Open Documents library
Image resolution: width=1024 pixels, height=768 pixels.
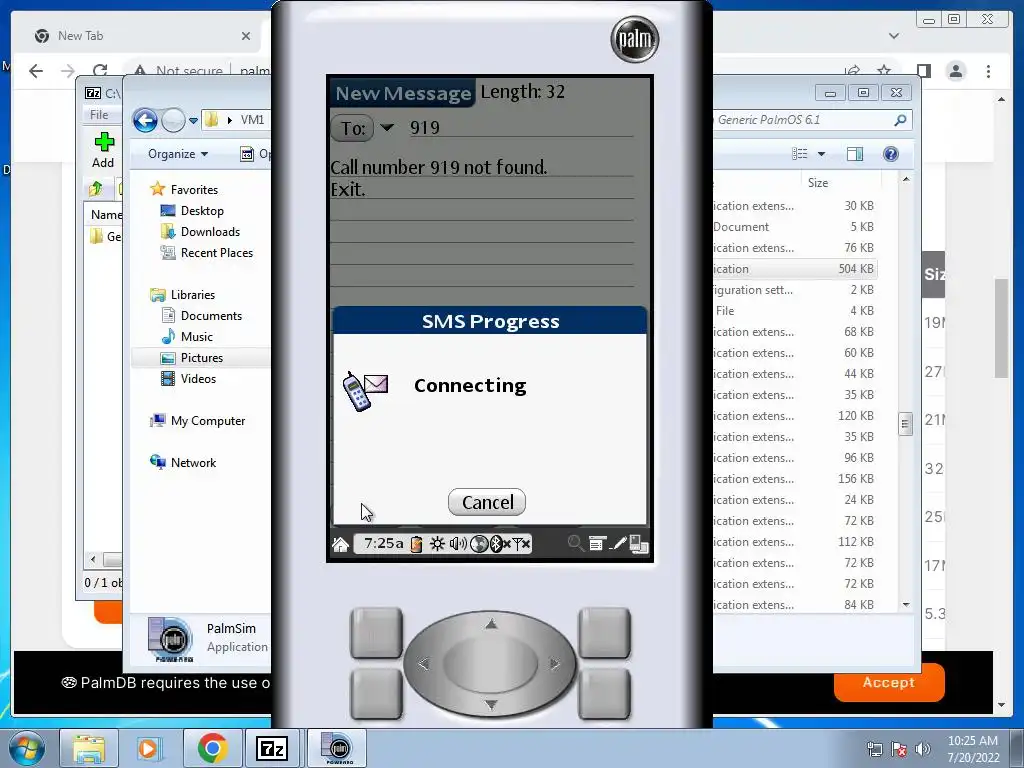(x=211, y=315)
